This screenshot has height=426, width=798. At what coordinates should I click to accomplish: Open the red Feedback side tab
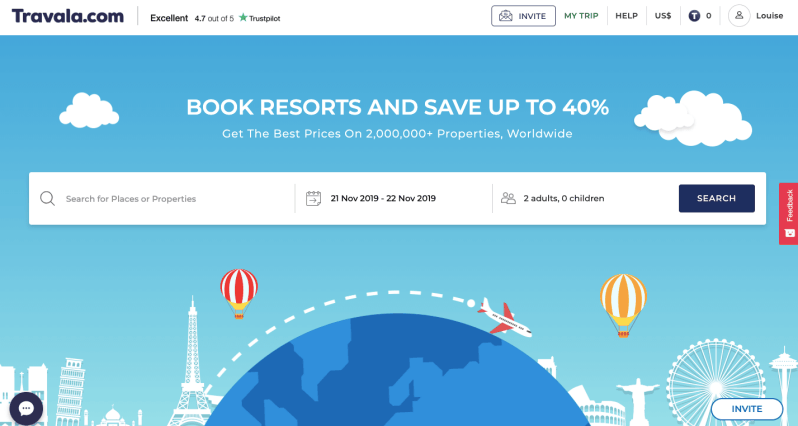tap(788, 214)
